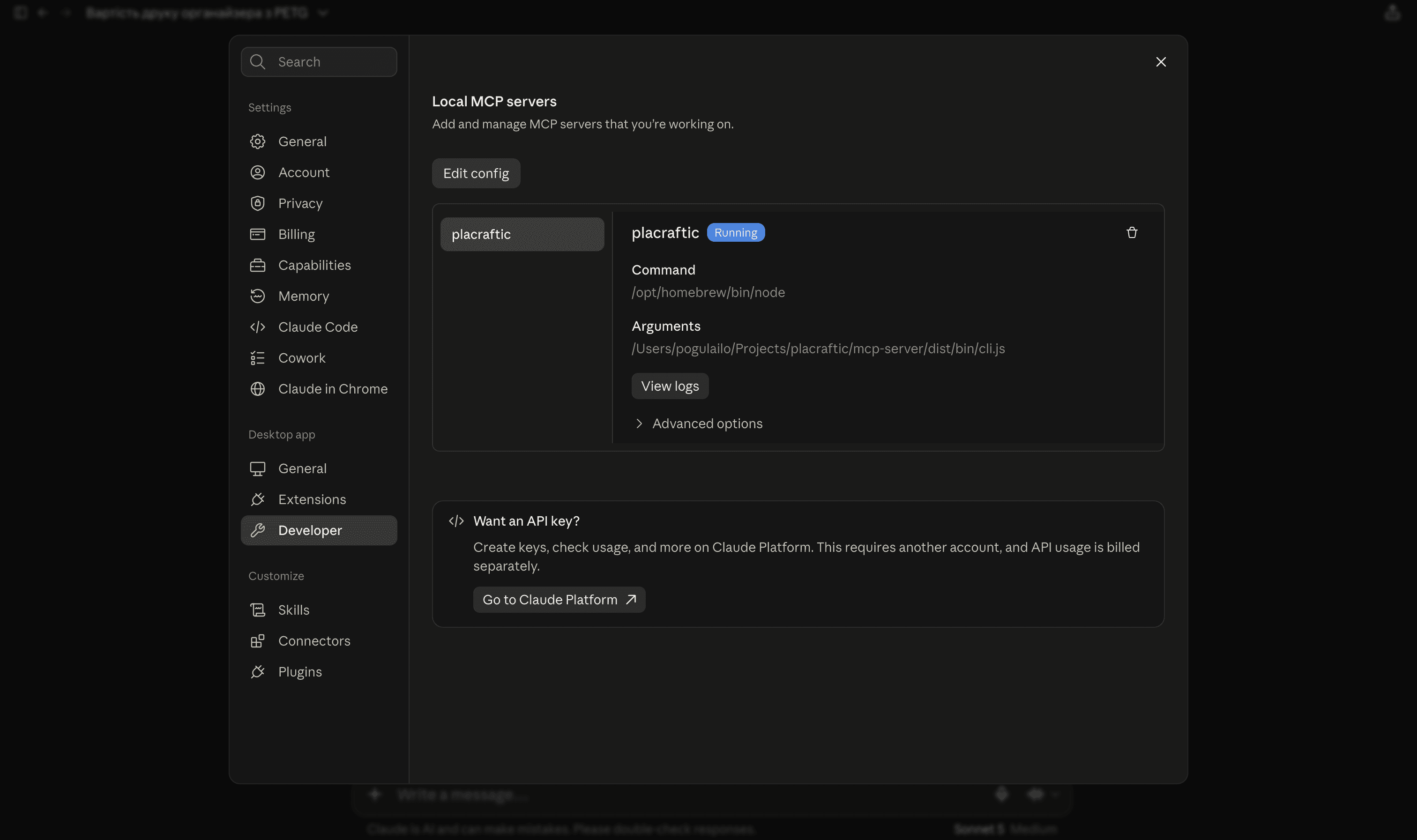Go to Claude in Chrome settings
Viewport: 1417px width, 840px height.
[x=319, y=389]
